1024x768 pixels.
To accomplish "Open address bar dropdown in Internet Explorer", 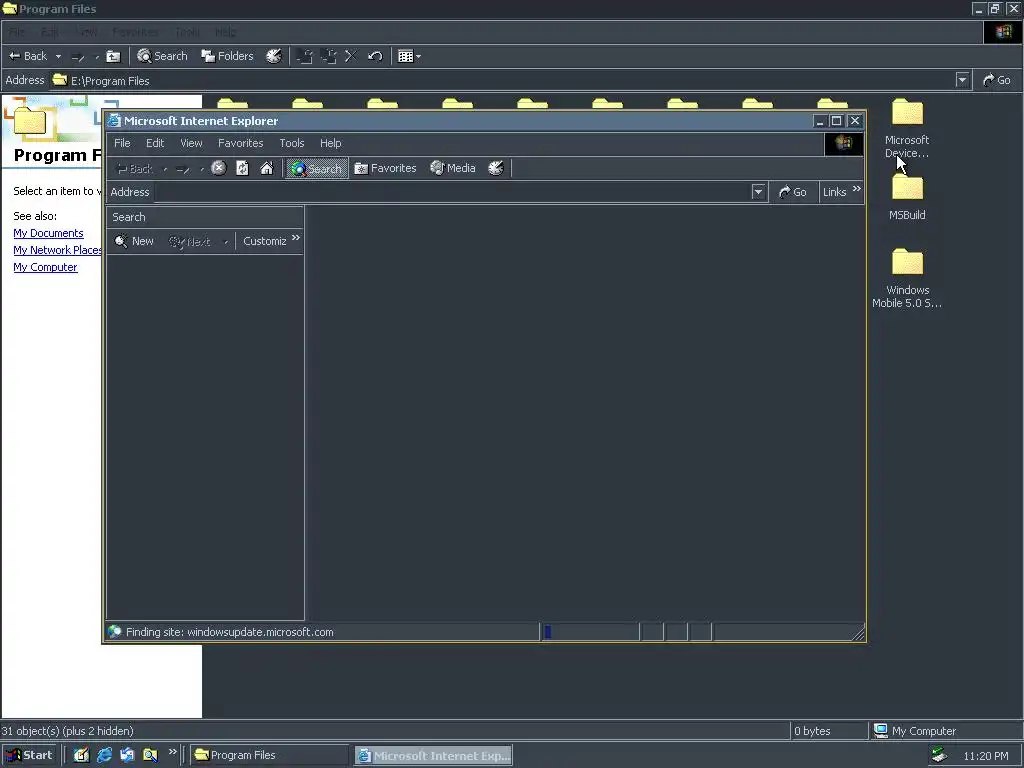I will (x=758, y=192).
